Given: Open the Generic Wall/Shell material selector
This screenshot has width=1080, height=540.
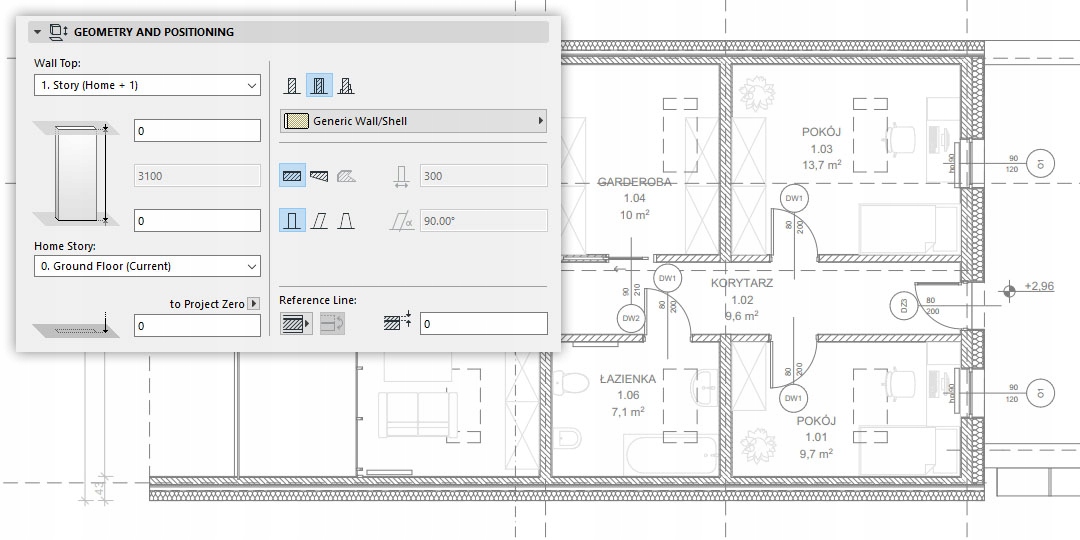Looking at the screenshot, I should click(414, 121).
